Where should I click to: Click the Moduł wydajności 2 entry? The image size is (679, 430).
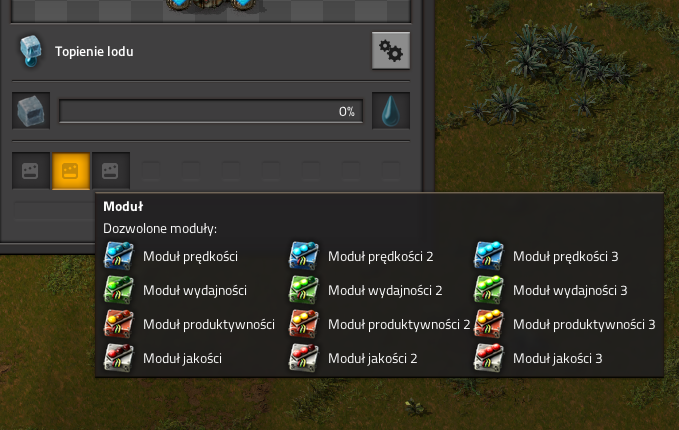(365, 290)
